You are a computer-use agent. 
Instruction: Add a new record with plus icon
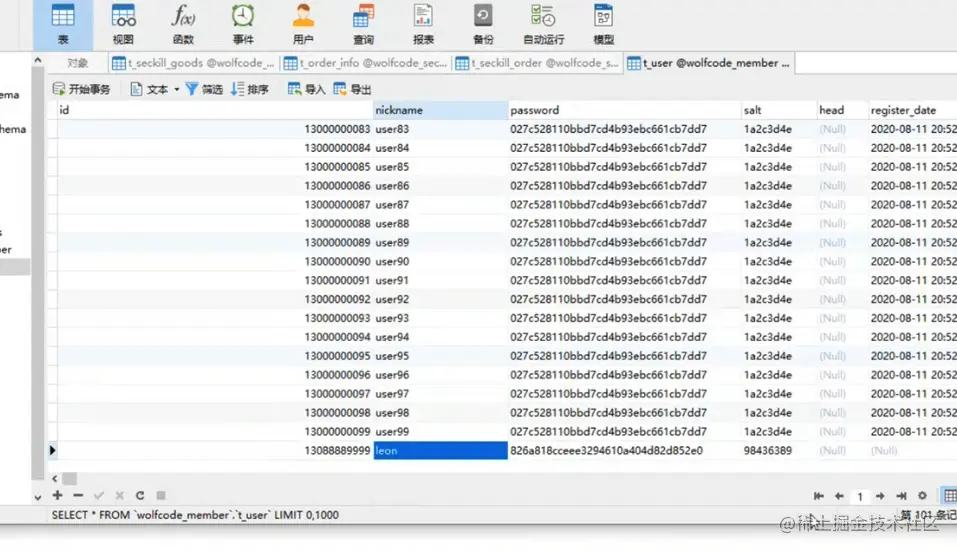[57, 495]
